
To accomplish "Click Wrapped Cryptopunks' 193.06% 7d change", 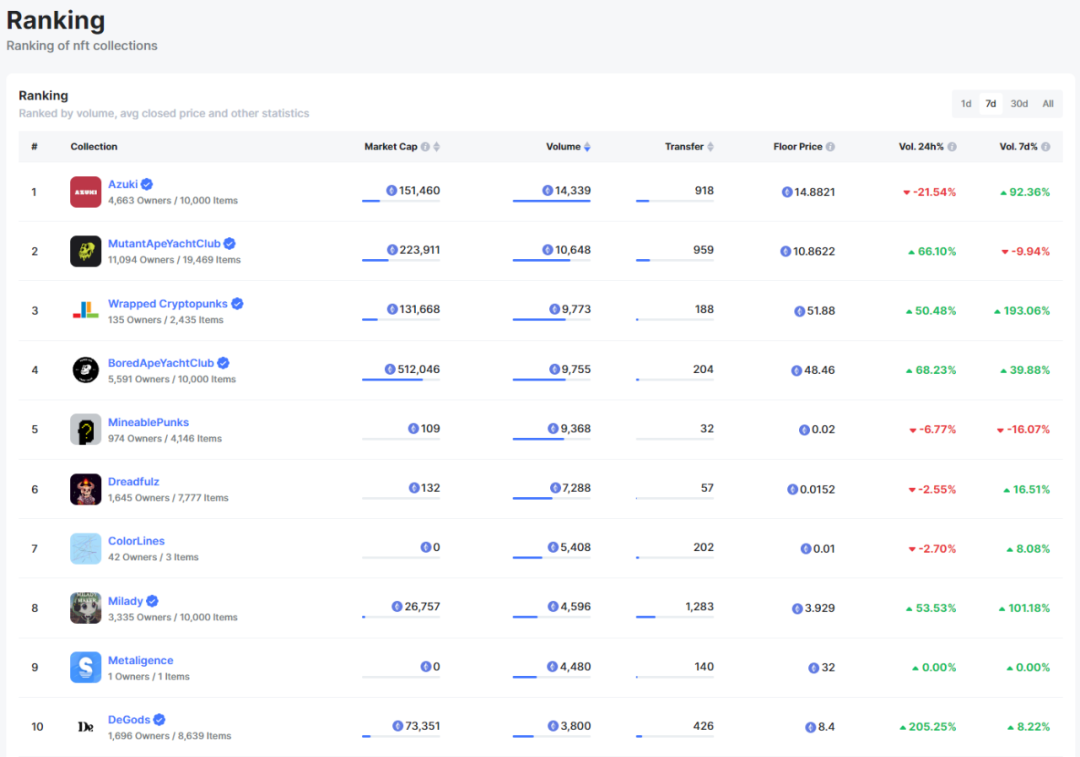I will 1021,311.
